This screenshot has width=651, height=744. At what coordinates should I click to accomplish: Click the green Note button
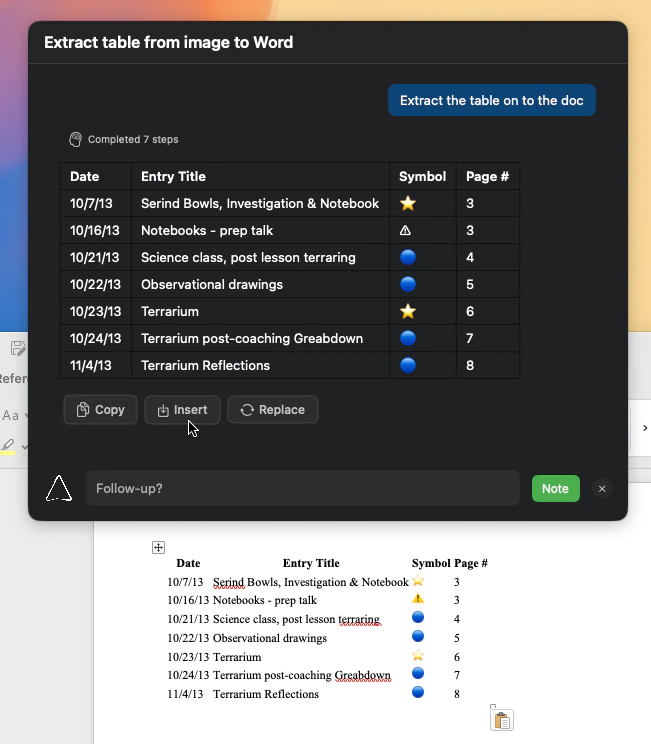tap(556, 488)
